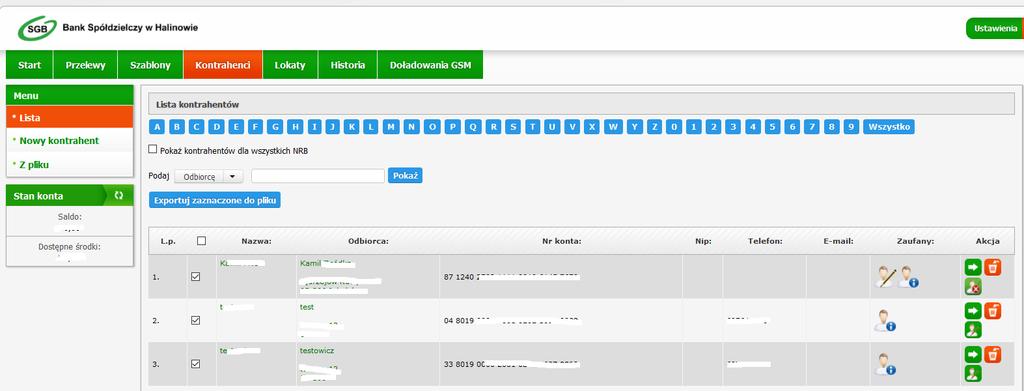Filter contractors by digit 5
The image size is (1024, 391).
(x=773, y=127)
